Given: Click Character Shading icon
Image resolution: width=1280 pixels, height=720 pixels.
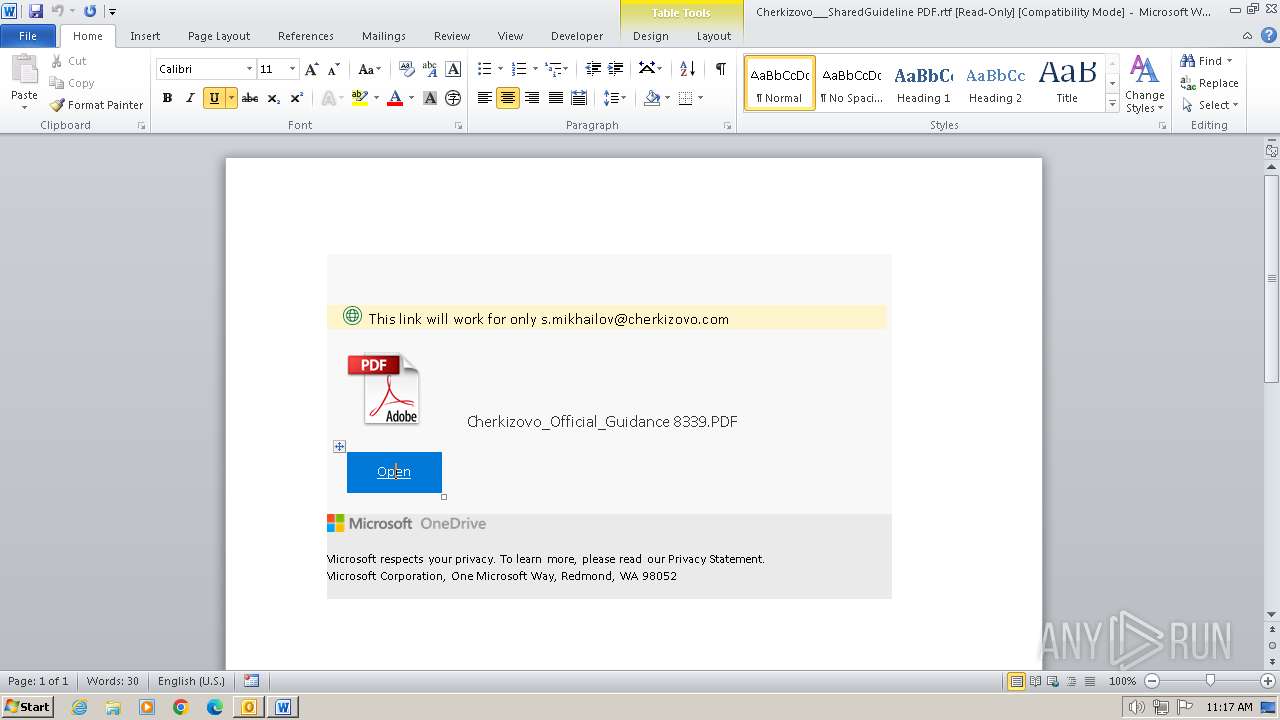Looking at the screenshot, I should coord(430,98).
